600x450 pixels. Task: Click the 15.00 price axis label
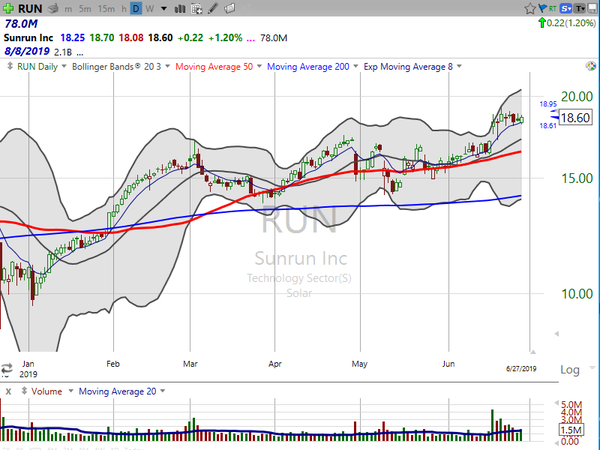pos(577,178)
